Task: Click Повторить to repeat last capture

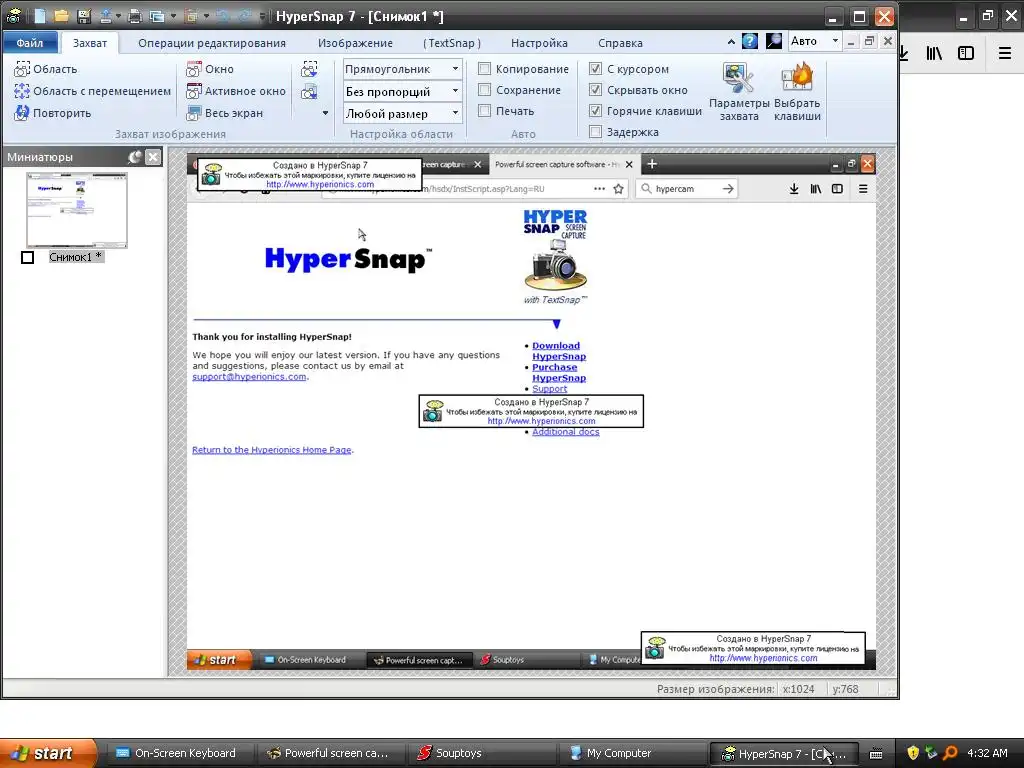Action: tap(52, 112)
